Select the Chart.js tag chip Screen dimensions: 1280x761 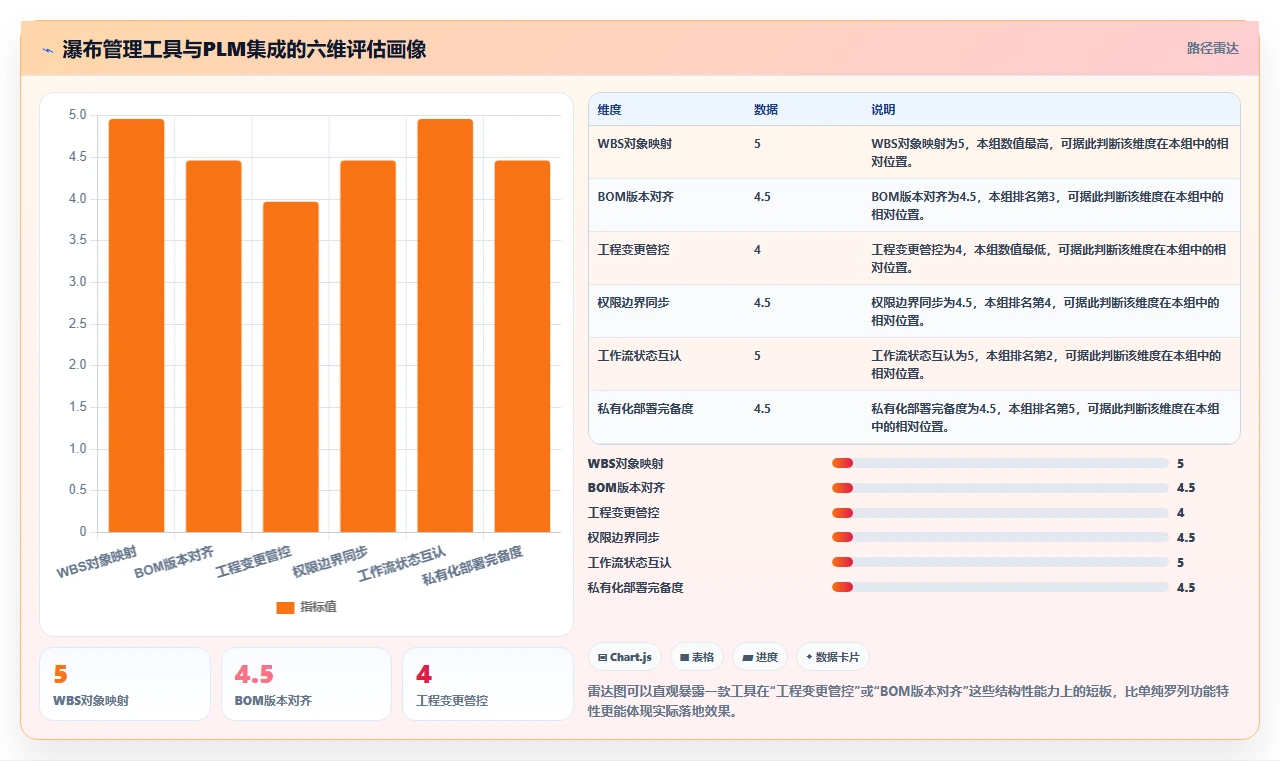pyautogui.click(x=625, y=657)
